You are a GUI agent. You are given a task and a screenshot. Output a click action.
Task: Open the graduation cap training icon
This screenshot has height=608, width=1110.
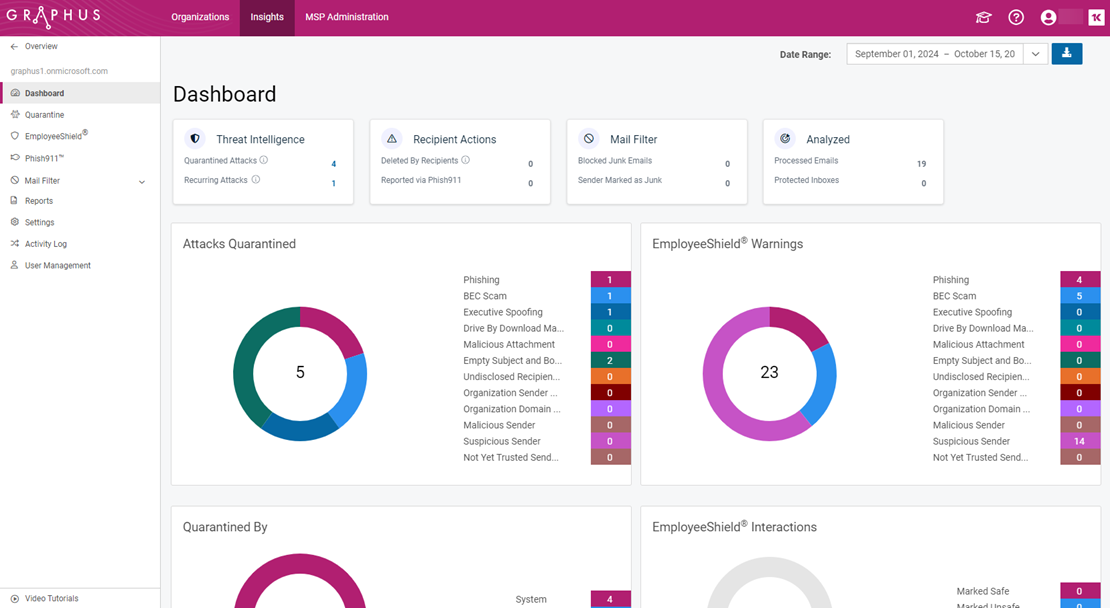(x=983, y=17)
